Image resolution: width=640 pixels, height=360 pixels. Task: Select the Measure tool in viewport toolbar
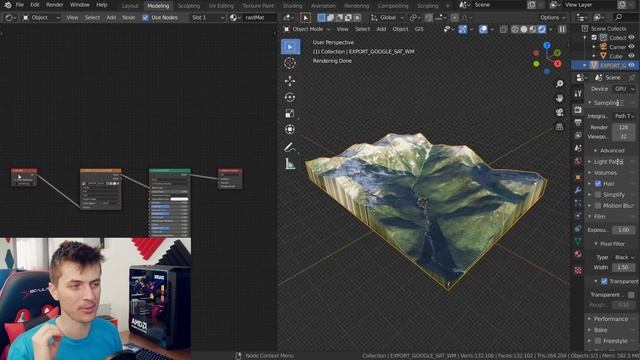[x=290, y=163]
